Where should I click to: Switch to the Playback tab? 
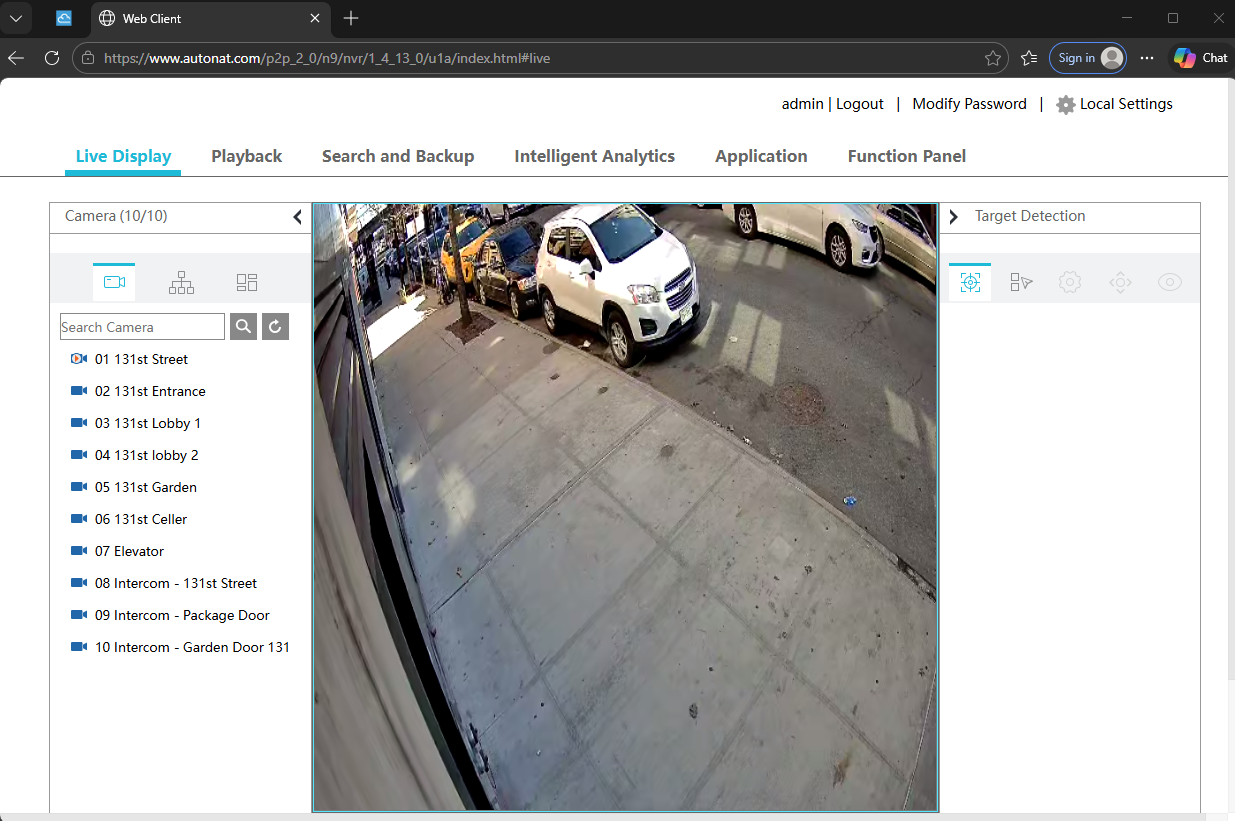coord(246,156)
